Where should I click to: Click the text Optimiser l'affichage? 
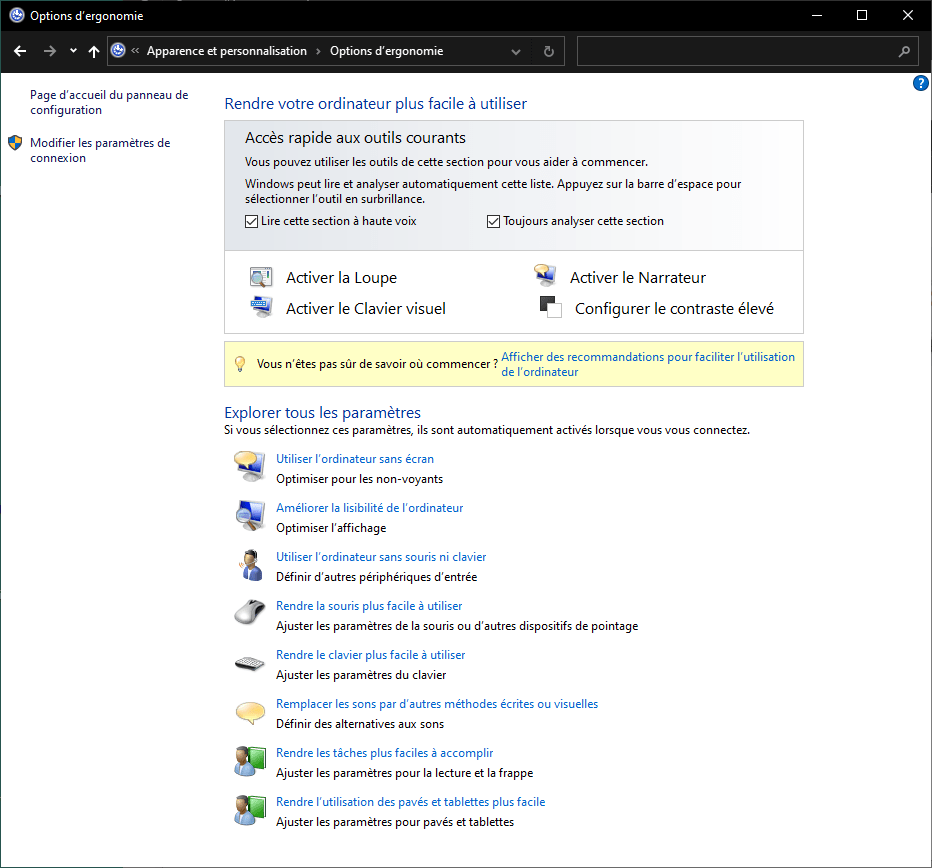point(331,528)
